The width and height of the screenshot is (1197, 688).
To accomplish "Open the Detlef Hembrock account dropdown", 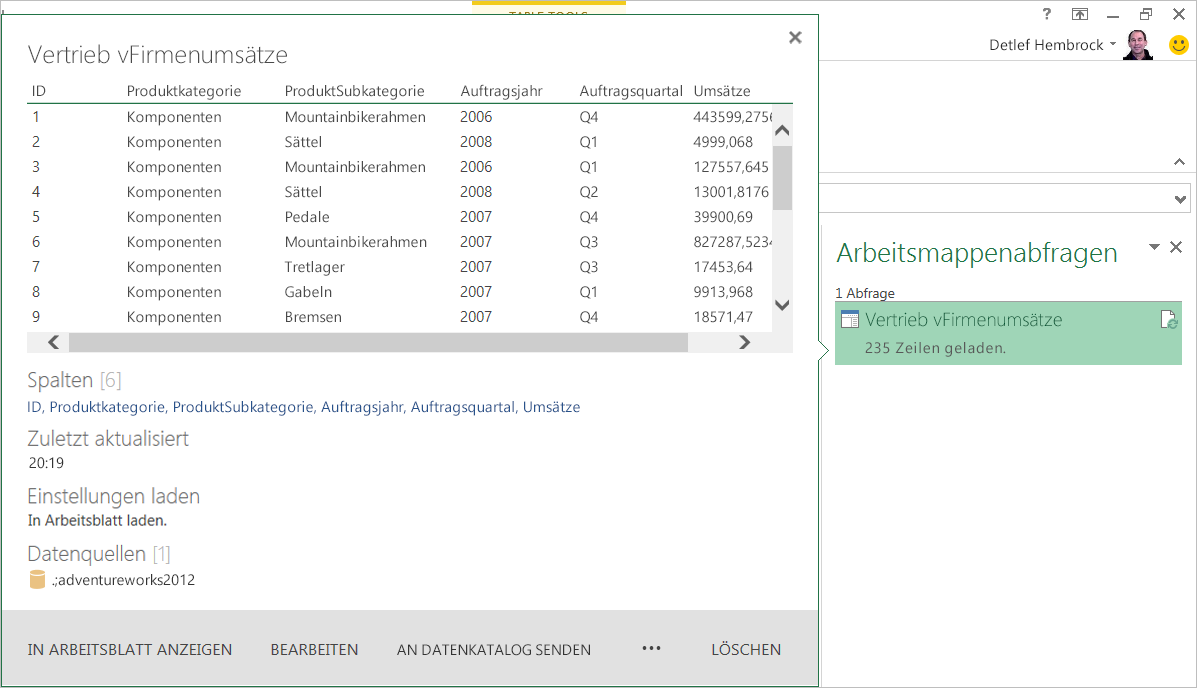I will 1113,45.
